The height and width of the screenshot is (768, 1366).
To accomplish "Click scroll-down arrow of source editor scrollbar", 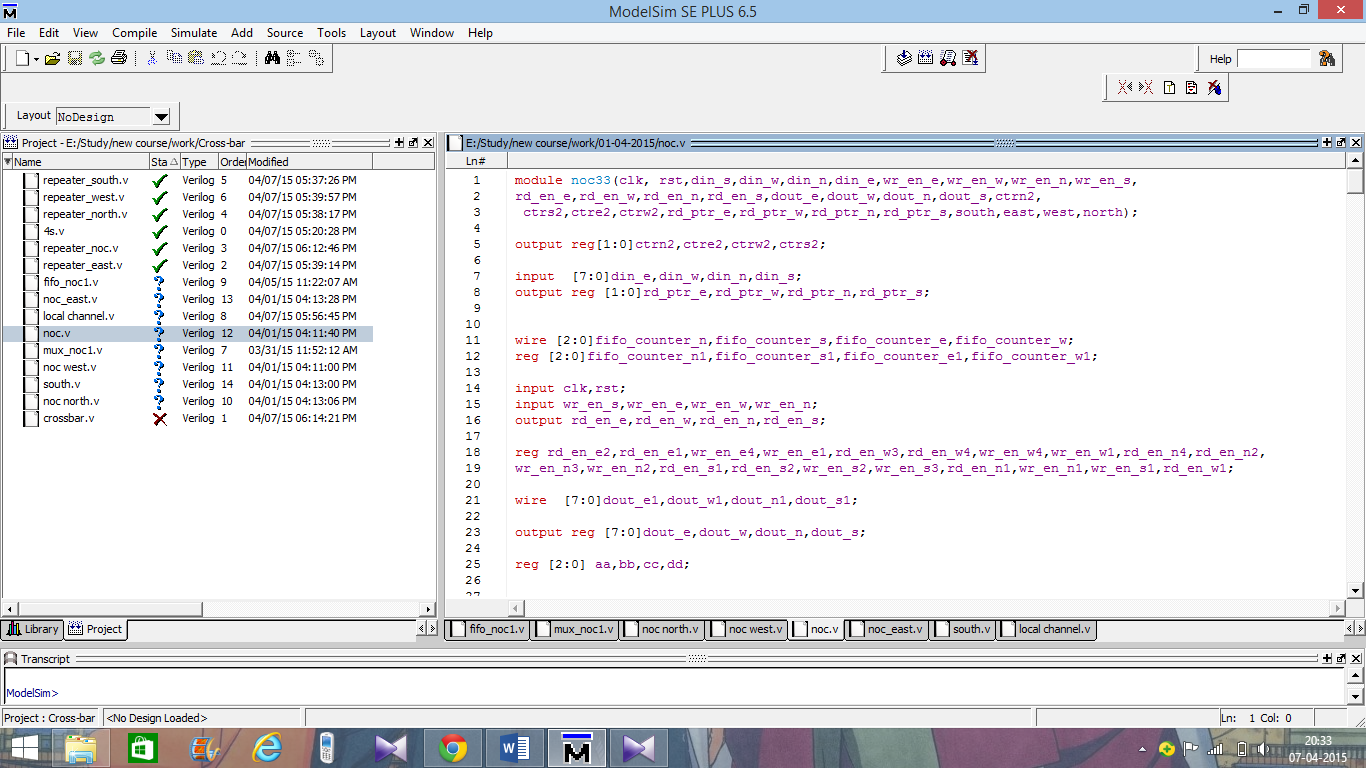I will click(x=1356, y=590).
